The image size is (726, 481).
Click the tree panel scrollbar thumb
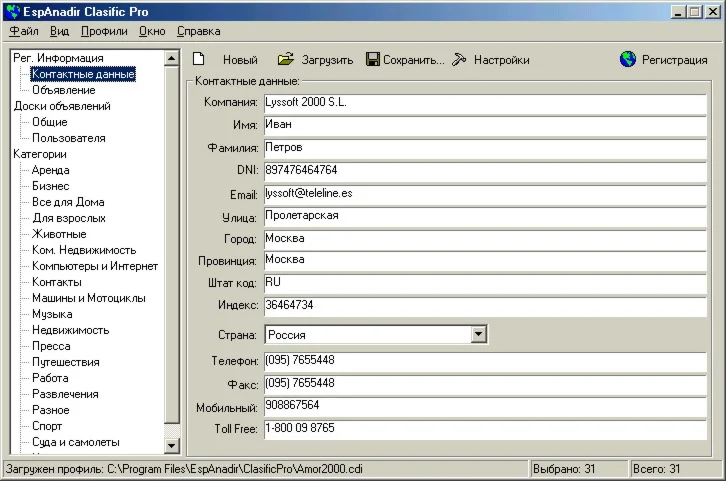point(171,244)
